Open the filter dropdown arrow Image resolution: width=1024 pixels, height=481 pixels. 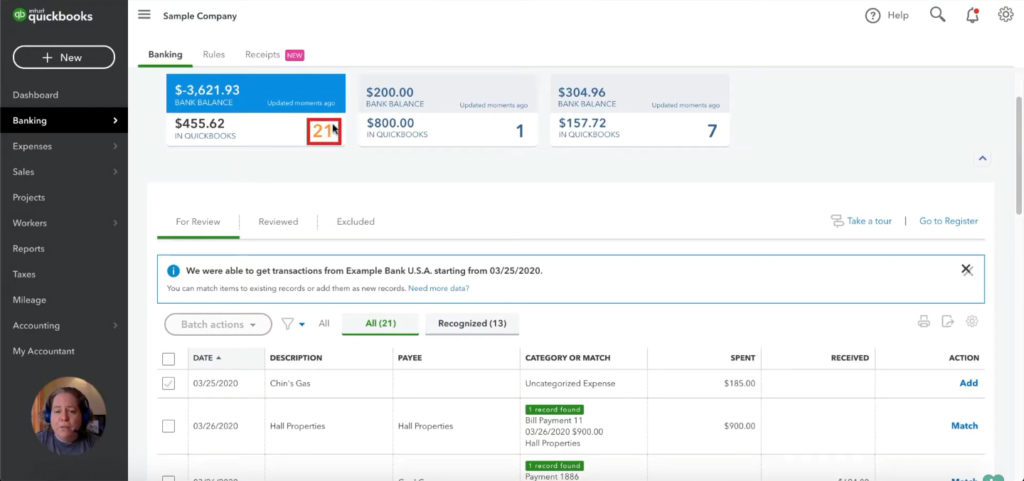[x=302, y=324]
